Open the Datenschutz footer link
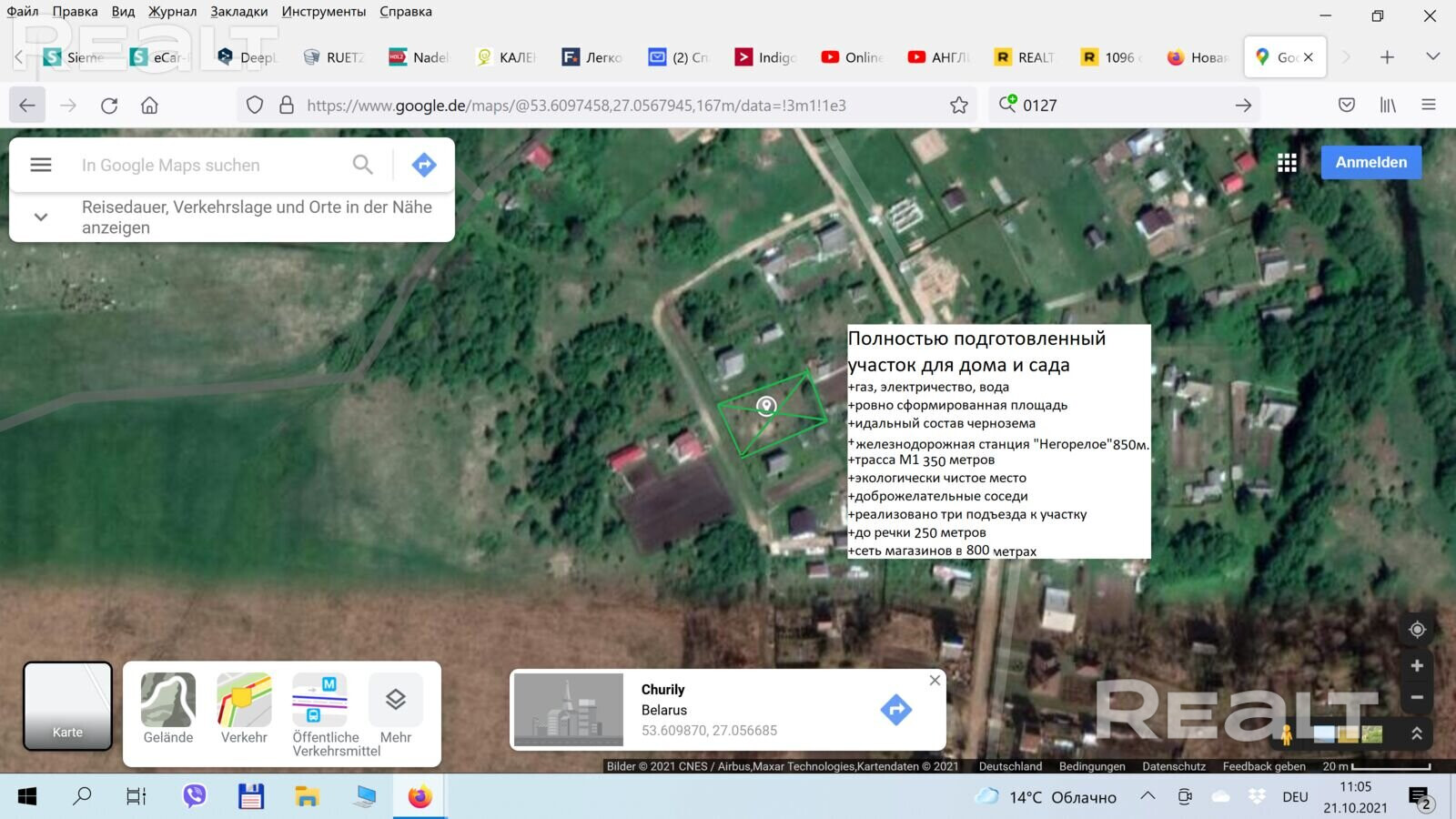1456x819 pixels. [1174, 766]
